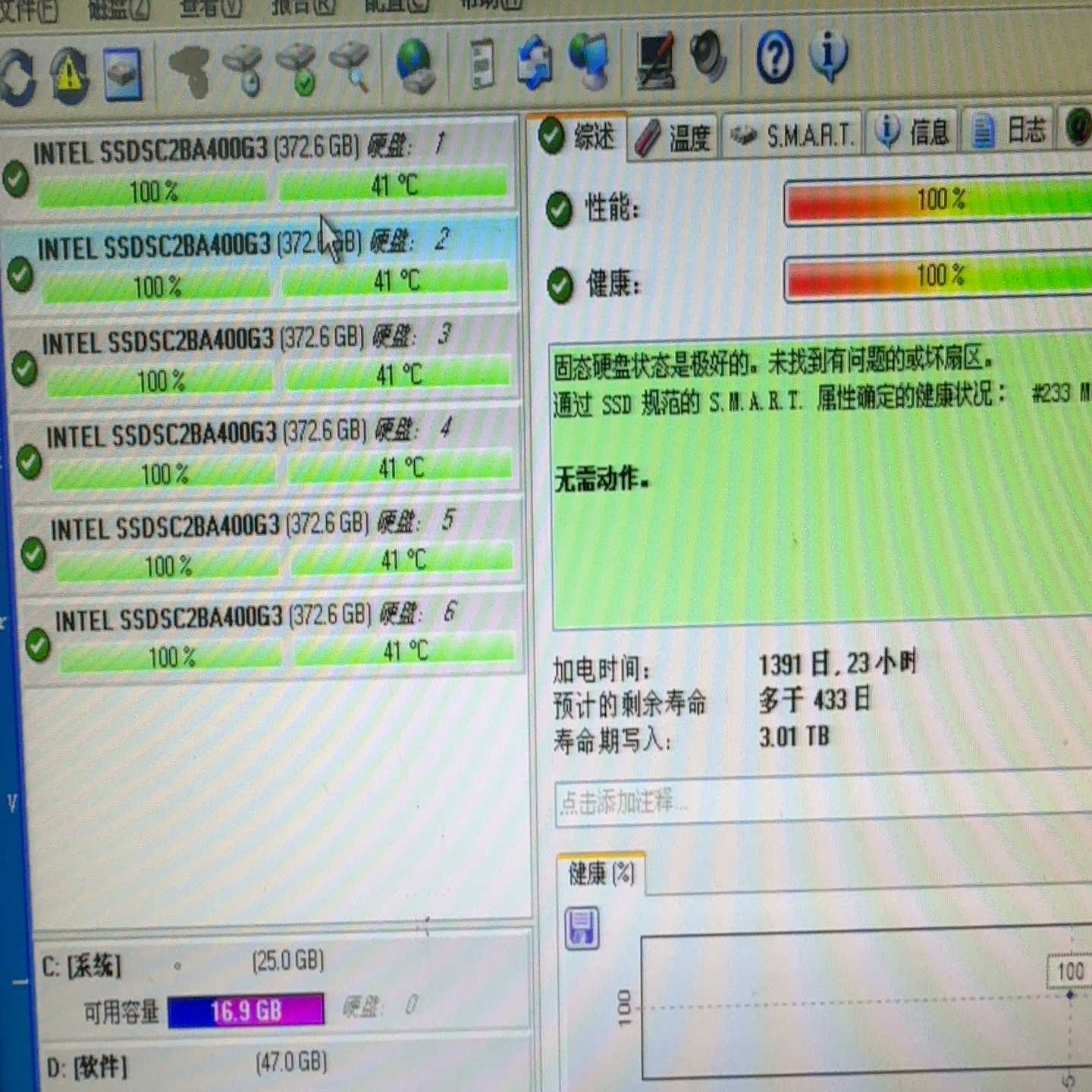The image size is (1092, 1092).
Task: Click the 无需动作 status text
Action: click(601, 479)
